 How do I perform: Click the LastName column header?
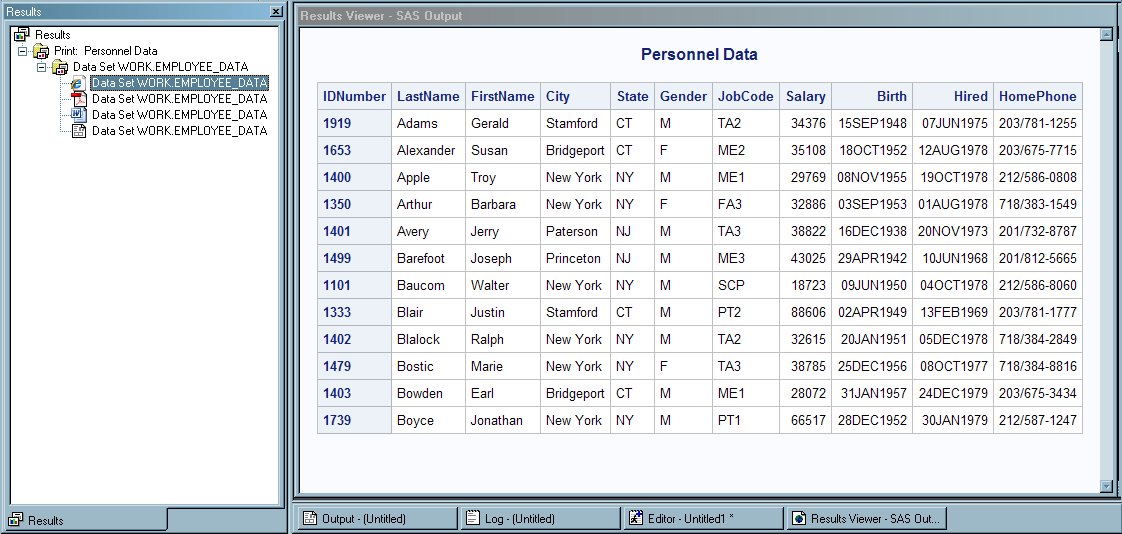pos(428,96)
